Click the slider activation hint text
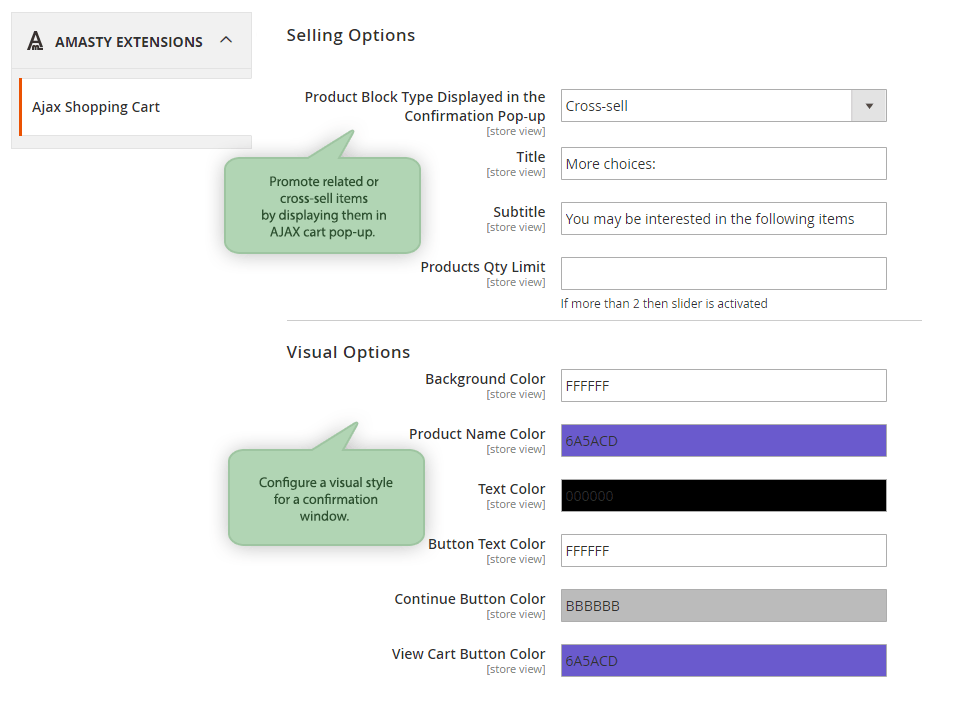Image resolution: width=960 pixels, height=704 pixels. coord(664,303)
